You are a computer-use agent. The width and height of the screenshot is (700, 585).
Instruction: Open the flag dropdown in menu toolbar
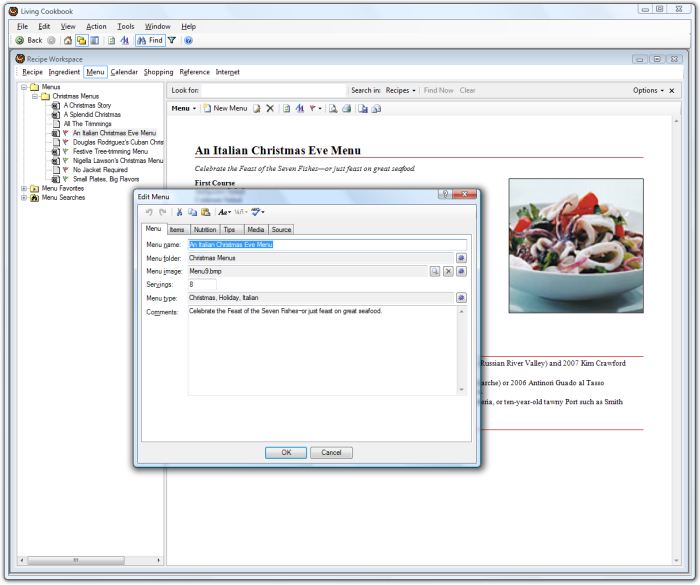point(316,109)
